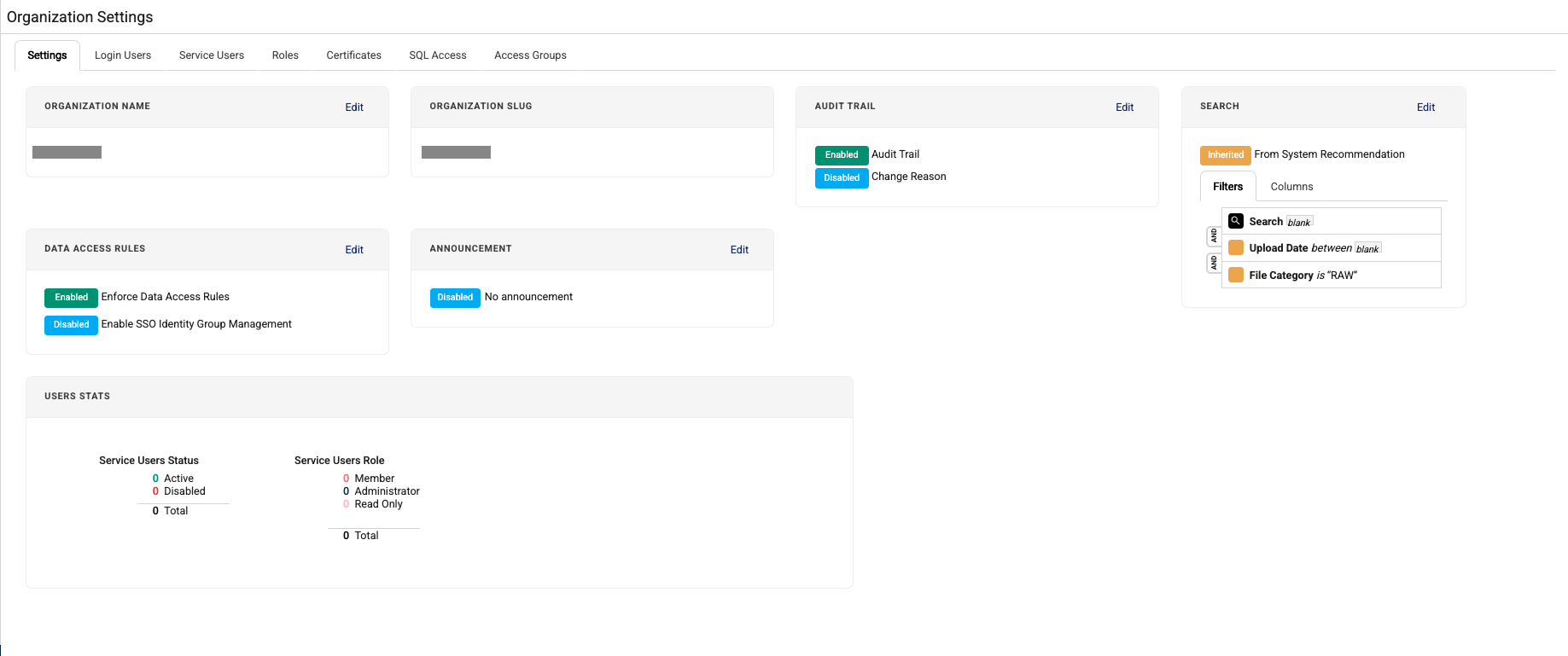Select the Columns tab in Search card
This screenshot has width=1568, height=656.
1291,187
